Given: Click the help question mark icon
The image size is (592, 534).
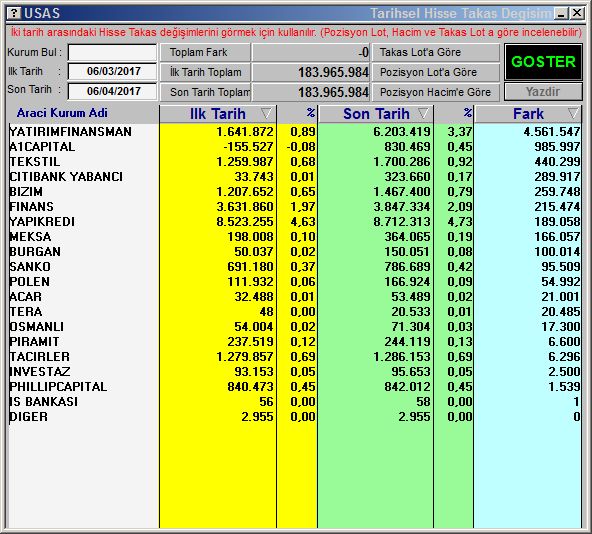Looking at the screenshot, I should 14,13.
